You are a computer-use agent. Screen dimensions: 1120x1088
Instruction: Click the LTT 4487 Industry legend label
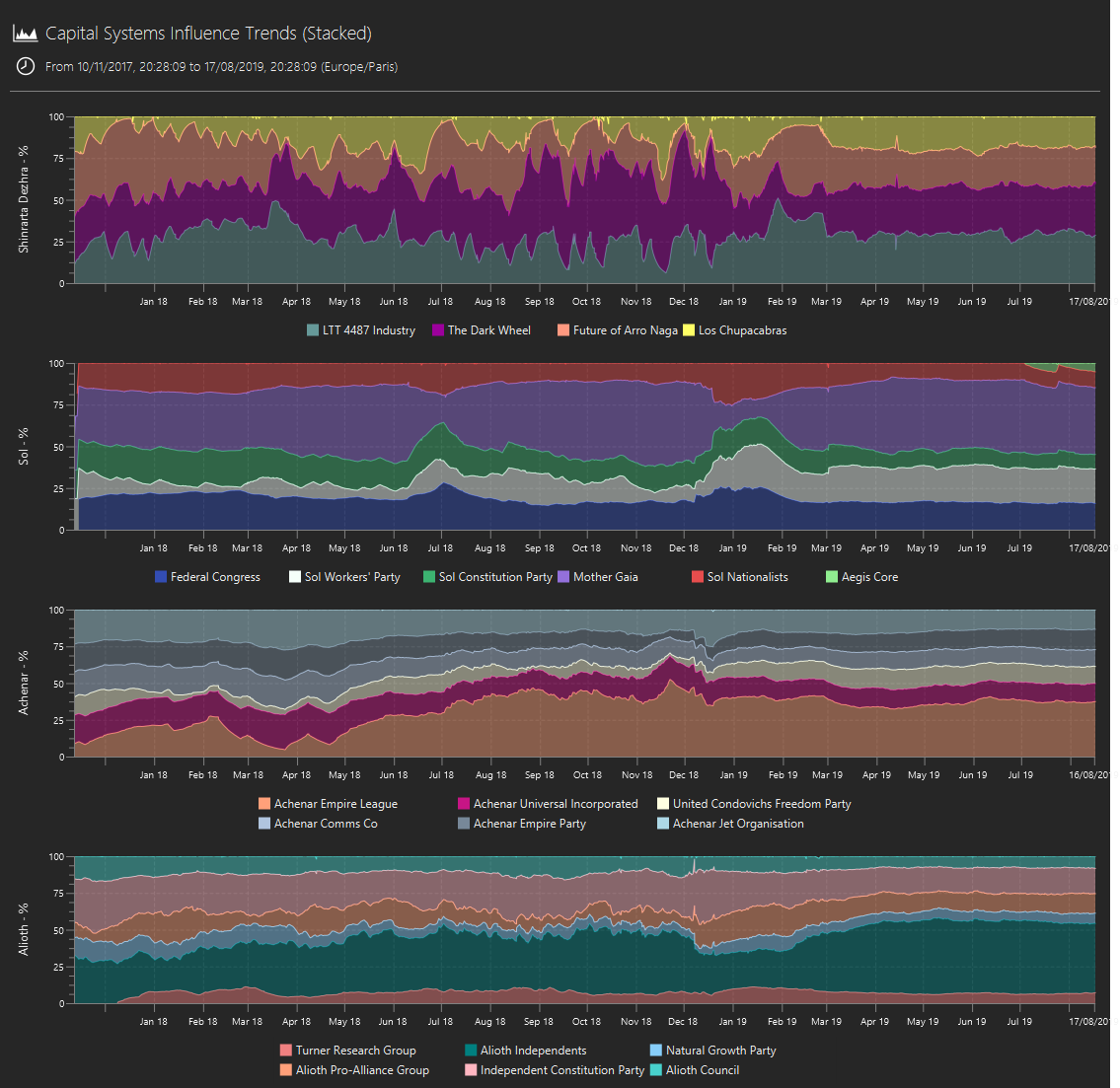[369, 330]
